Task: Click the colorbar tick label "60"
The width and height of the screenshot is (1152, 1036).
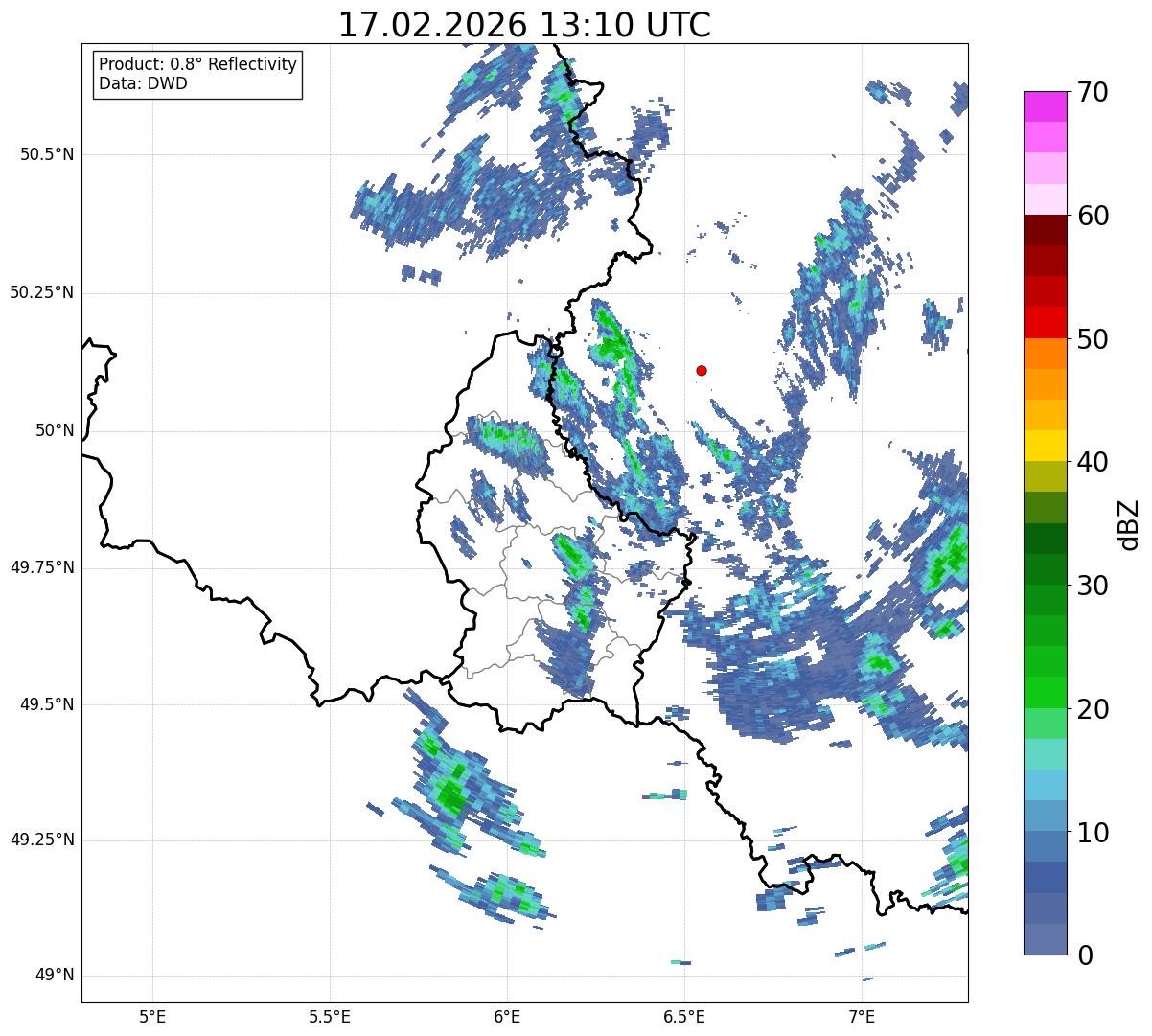Action: 1092,216
